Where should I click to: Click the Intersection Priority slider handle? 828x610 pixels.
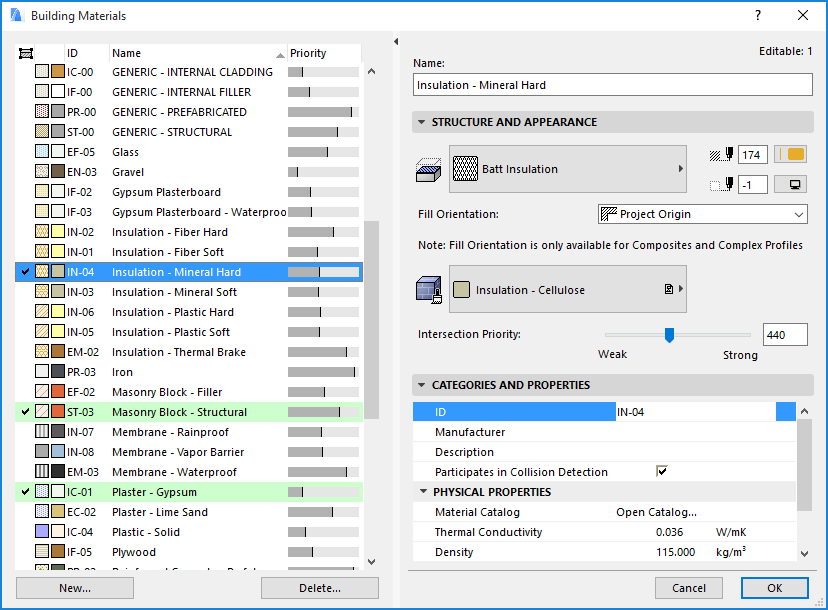pos(669,335)
